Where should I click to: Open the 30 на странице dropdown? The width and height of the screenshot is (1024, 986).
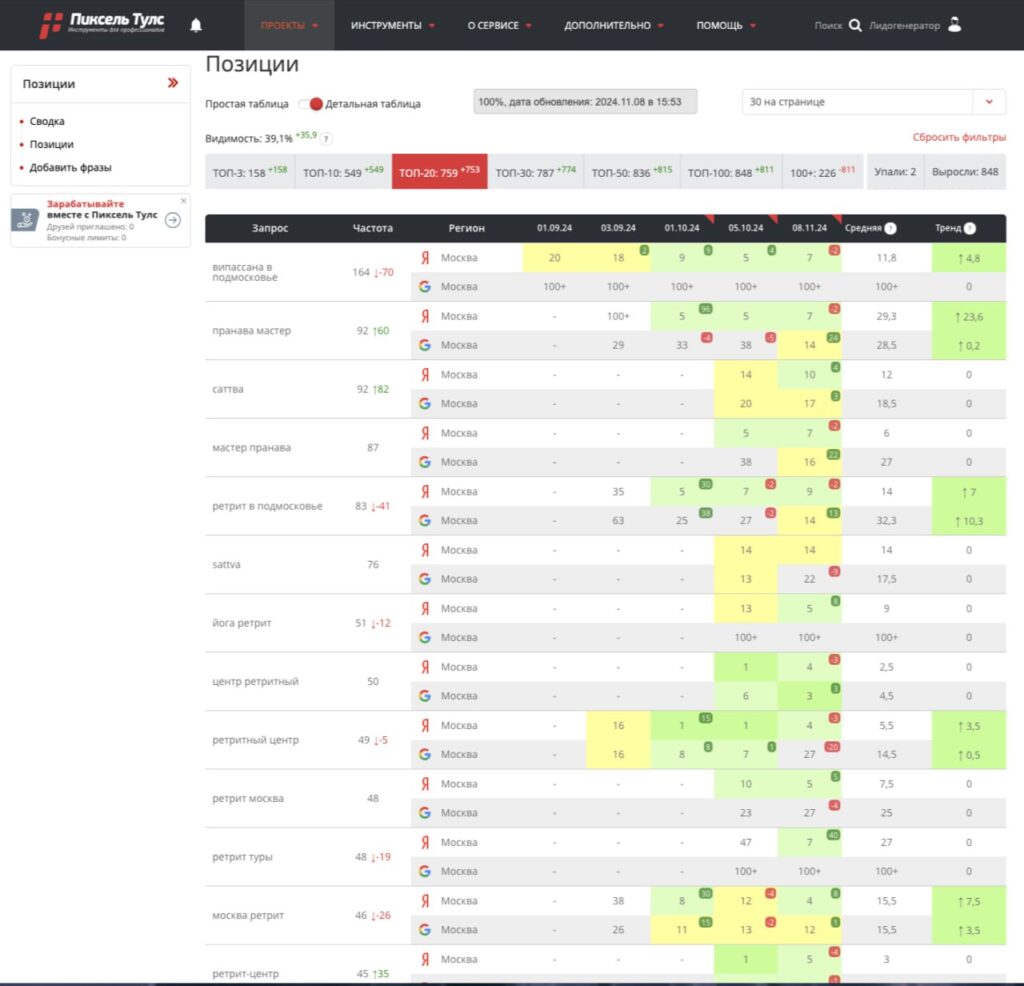coord(989,102)
